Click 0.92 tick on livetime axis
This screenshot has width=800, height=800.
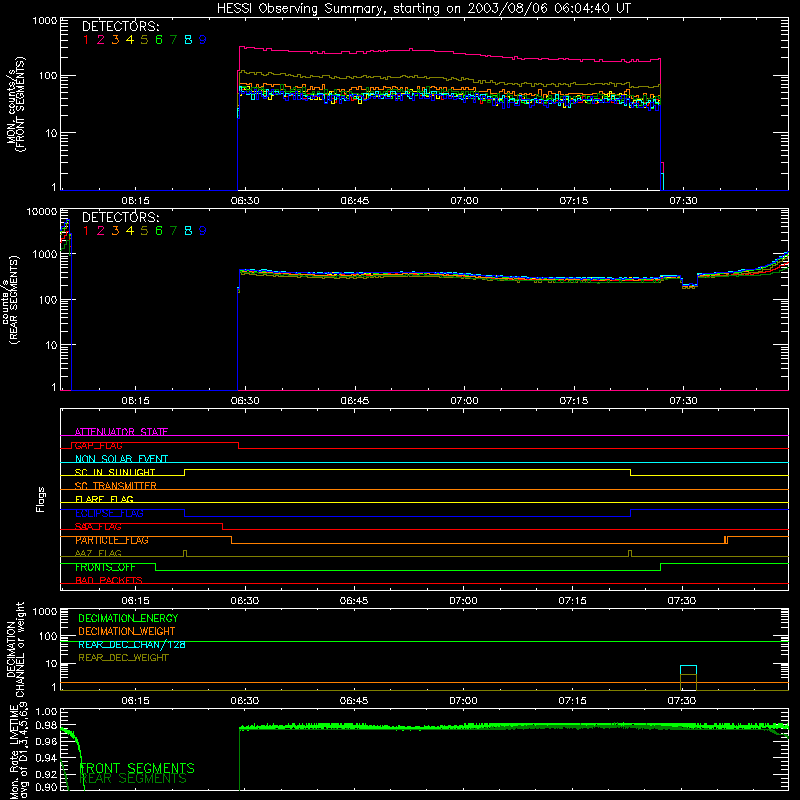click(x=47, y=772)
